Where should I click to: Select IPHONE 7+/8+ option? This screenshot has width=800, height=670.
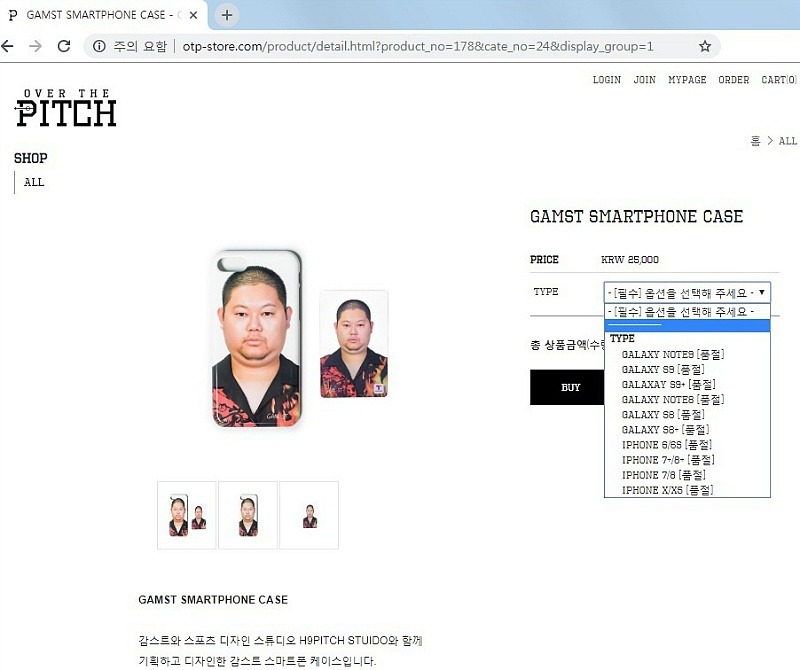(687, 460)
